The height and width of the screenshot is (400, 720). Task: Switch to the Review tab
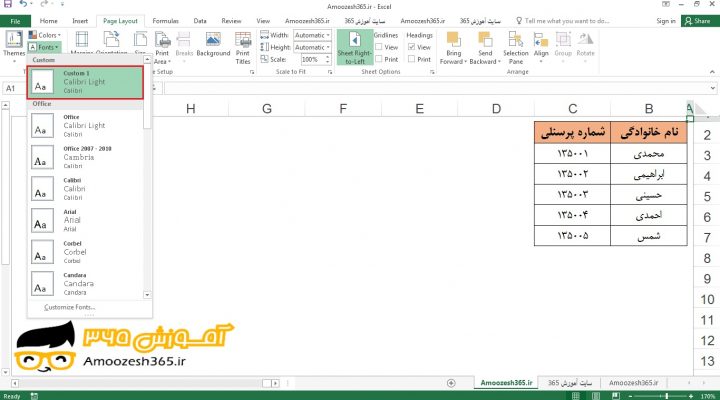pos(231,21)
